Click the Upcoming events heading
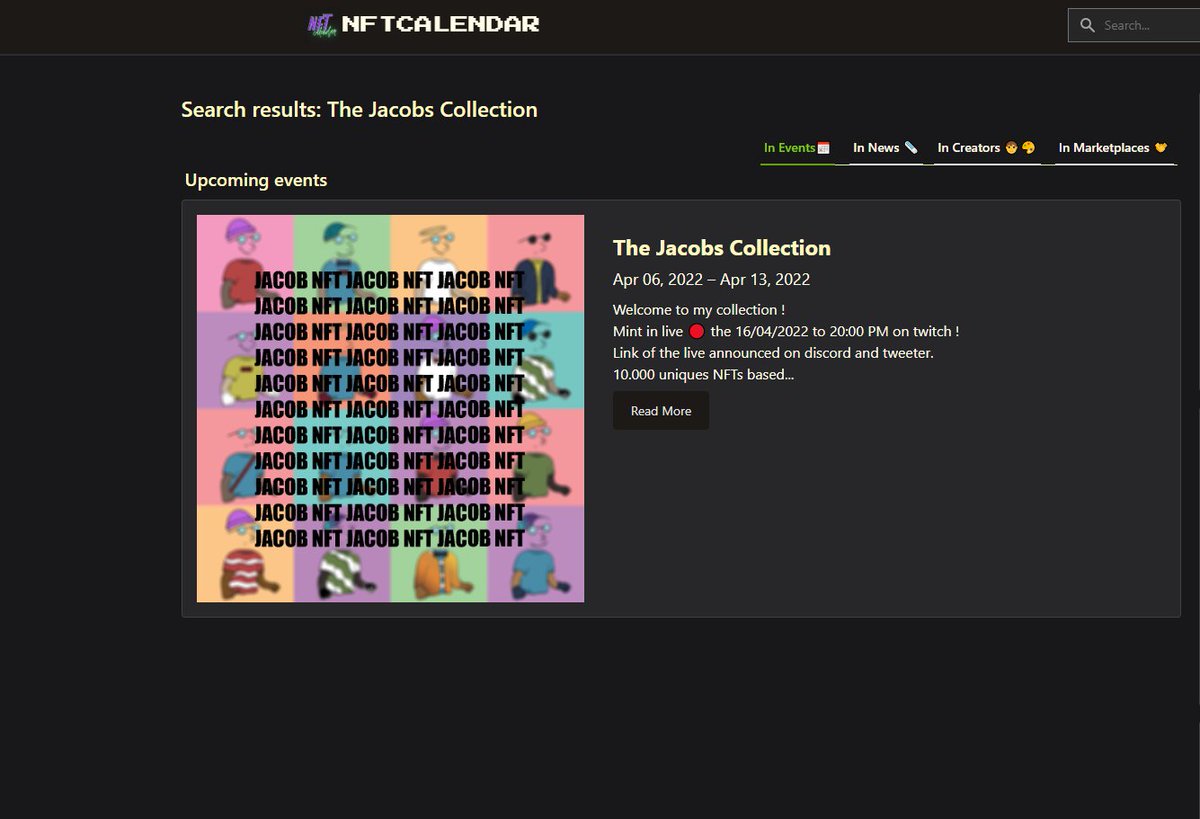1200x819 pixels. click(x=256, y=181)
